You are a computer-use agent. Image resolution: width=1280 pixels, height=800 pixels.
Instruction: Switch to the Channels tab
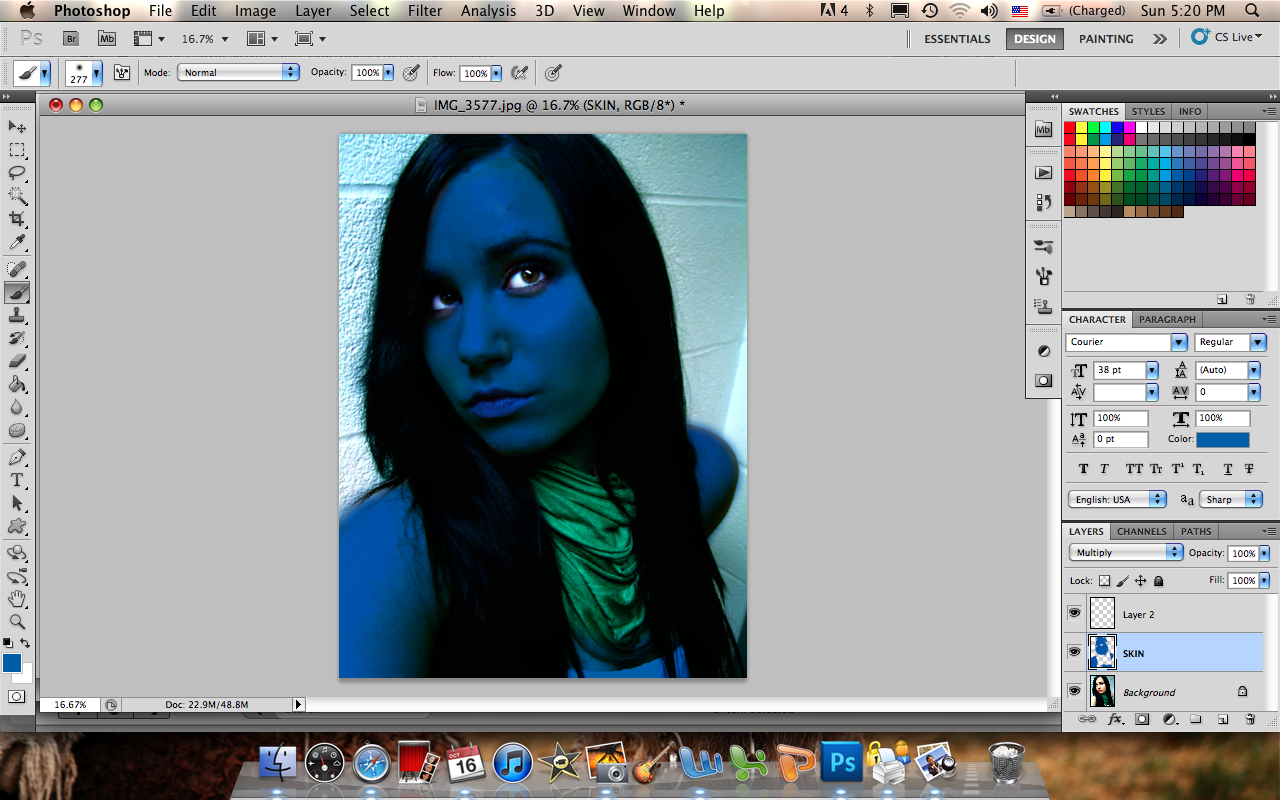tap(1141, 531)
